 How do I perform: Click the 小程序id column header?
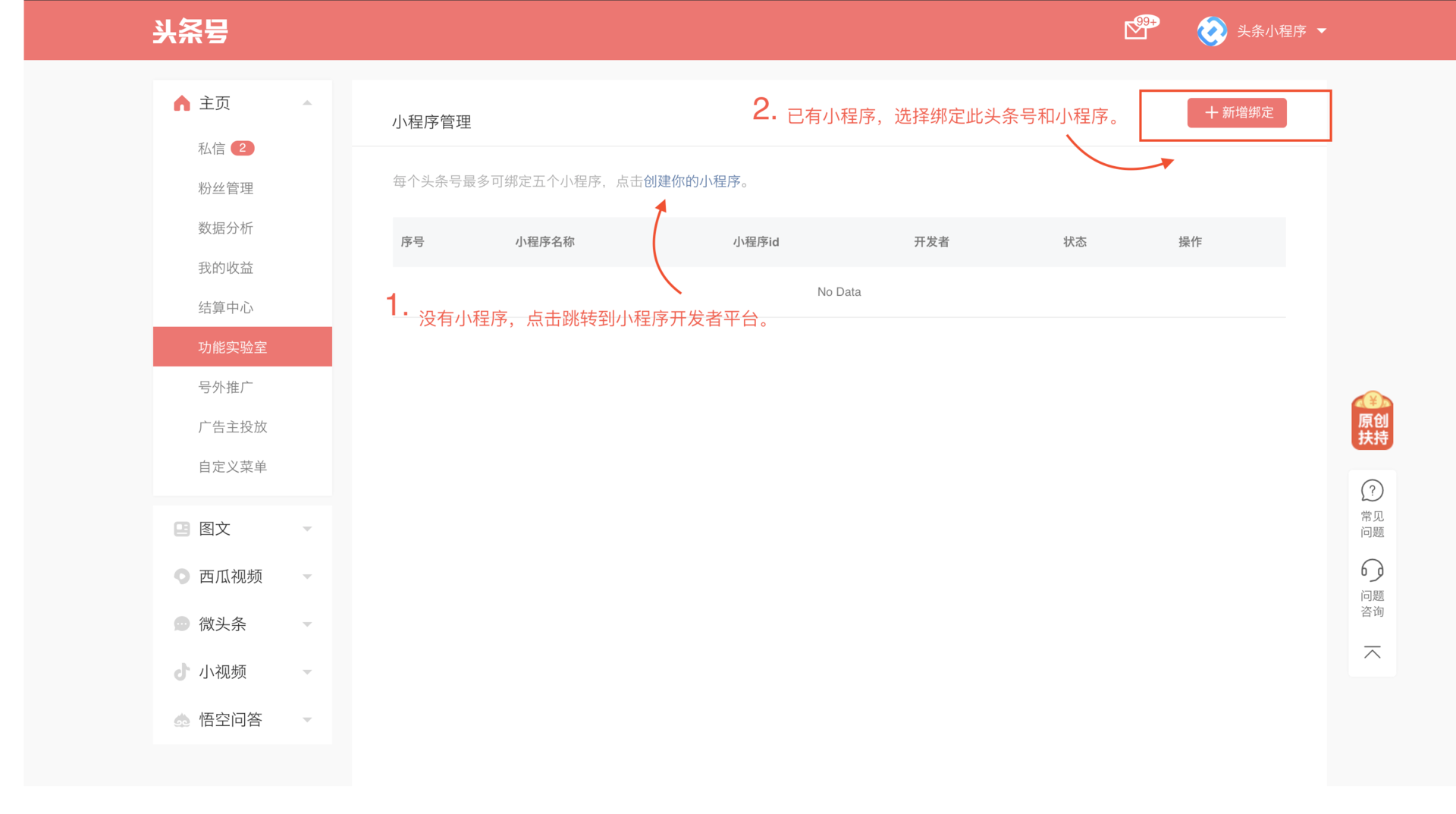[755, 242]
